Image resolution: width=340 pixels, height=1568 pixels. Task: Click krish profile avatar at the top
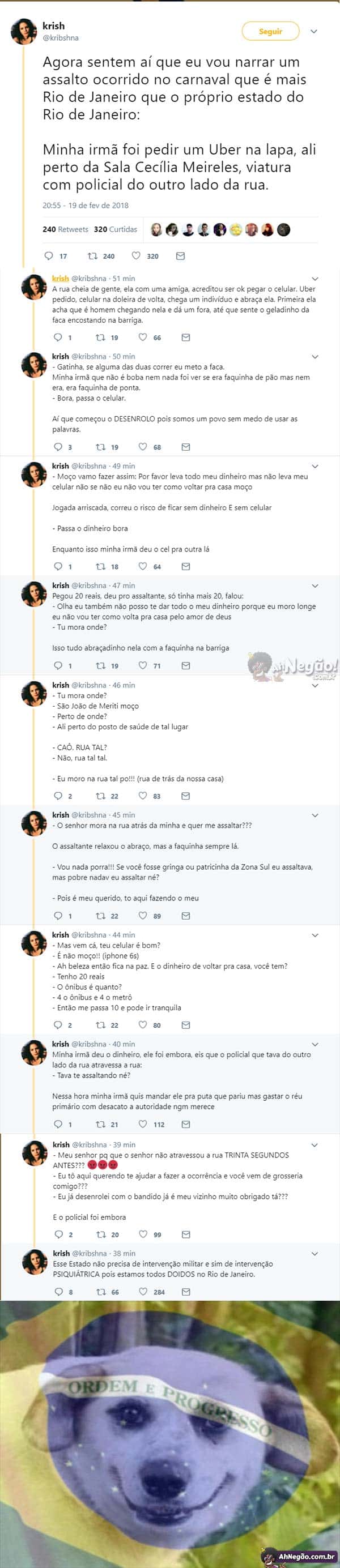[x=24, y=31]
